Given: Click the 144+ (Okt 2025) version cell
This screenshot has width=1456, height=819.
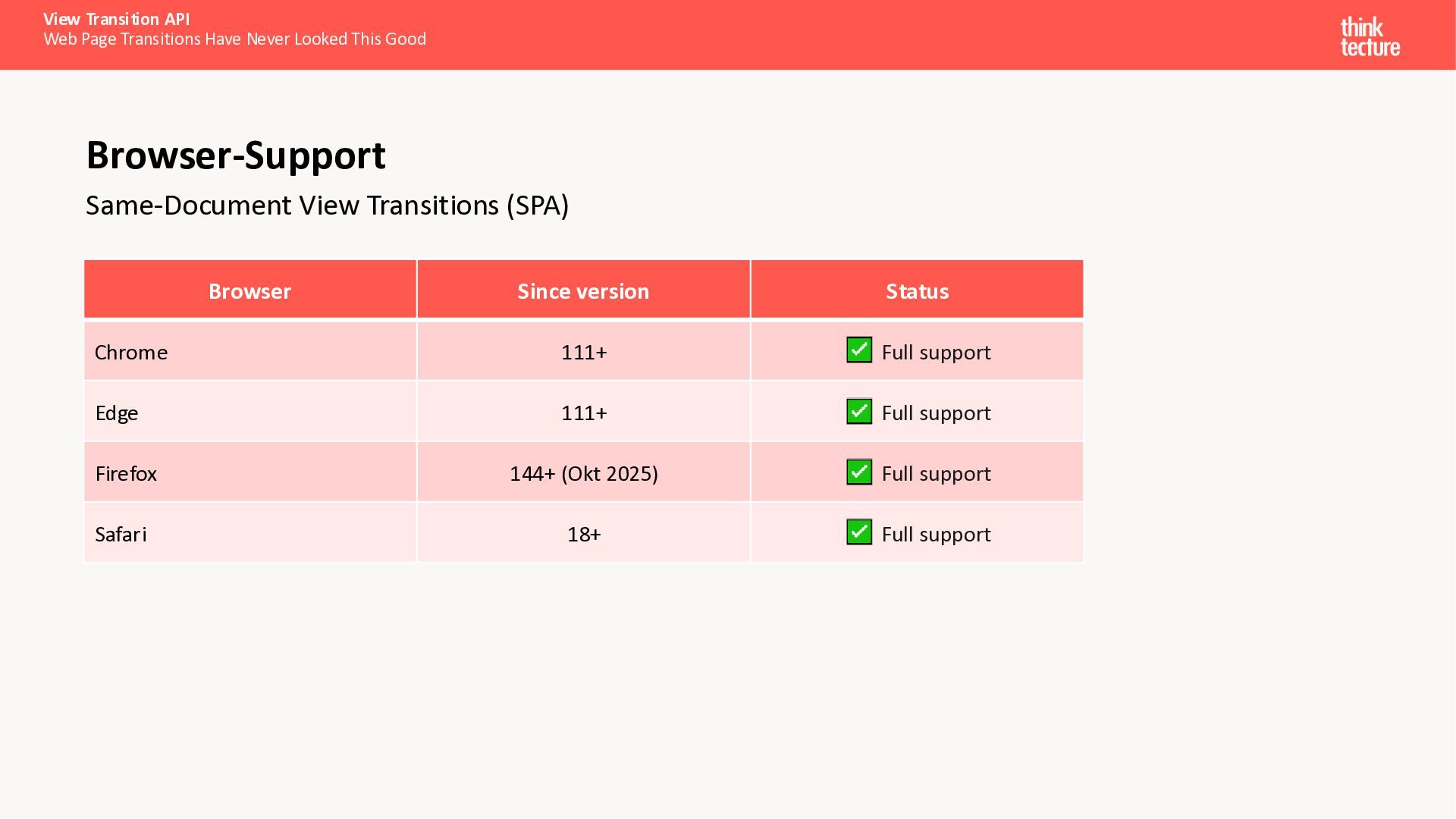Looking at the screenshot, I should point(583,474).
